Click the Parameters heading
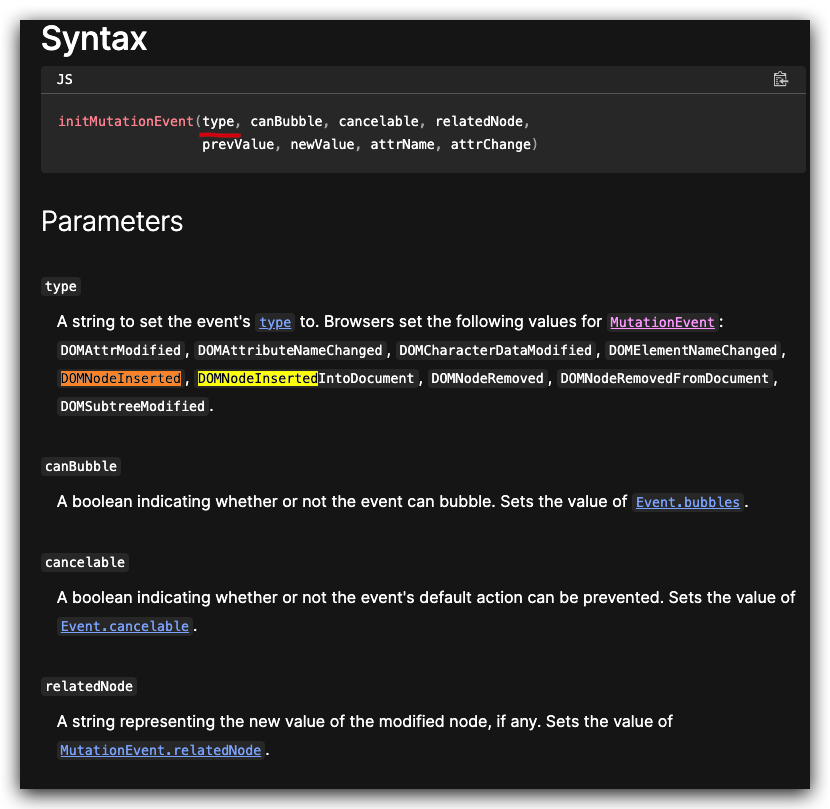830x809 pixels. coord(112,221)
